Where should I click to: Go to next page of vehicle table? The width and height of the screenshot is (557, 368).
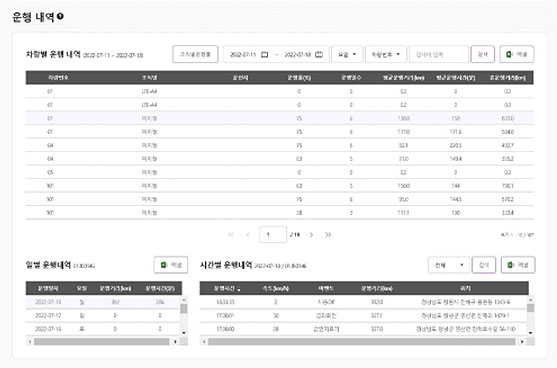tap(311, 234)
